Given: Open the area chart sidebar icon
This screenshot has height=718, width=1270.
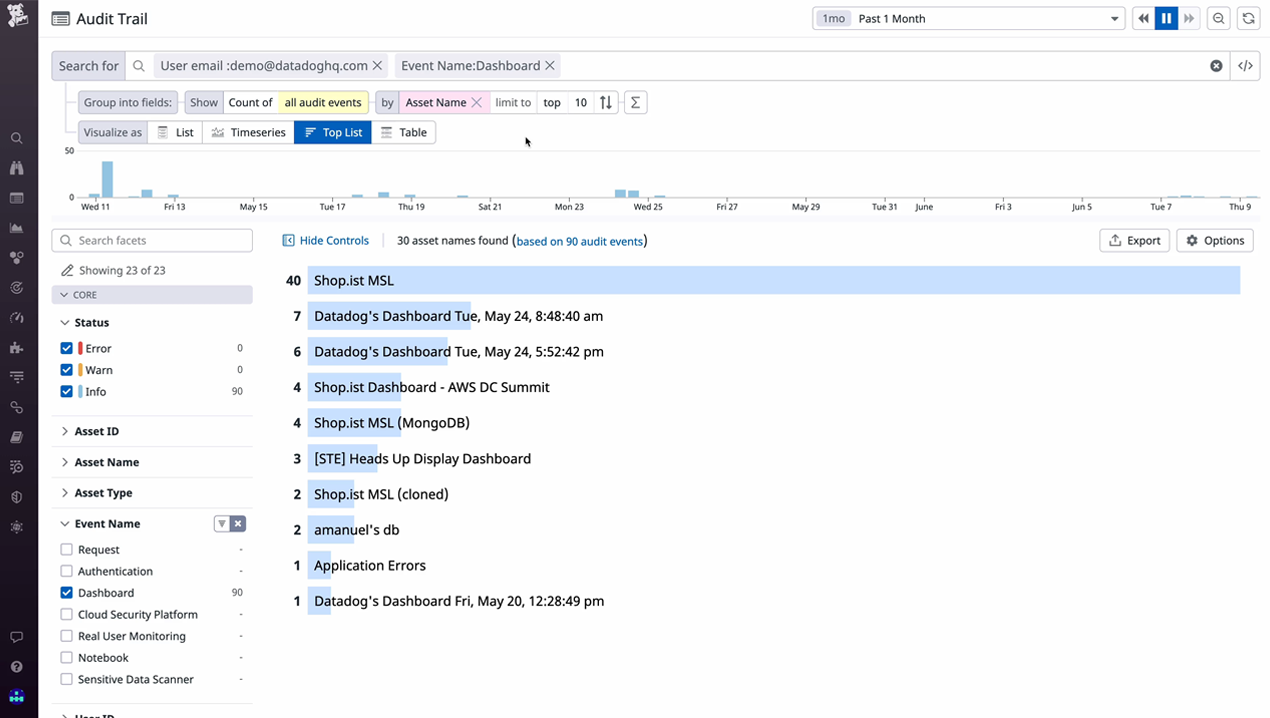Looking at the screenshot, I should point(17,228).
